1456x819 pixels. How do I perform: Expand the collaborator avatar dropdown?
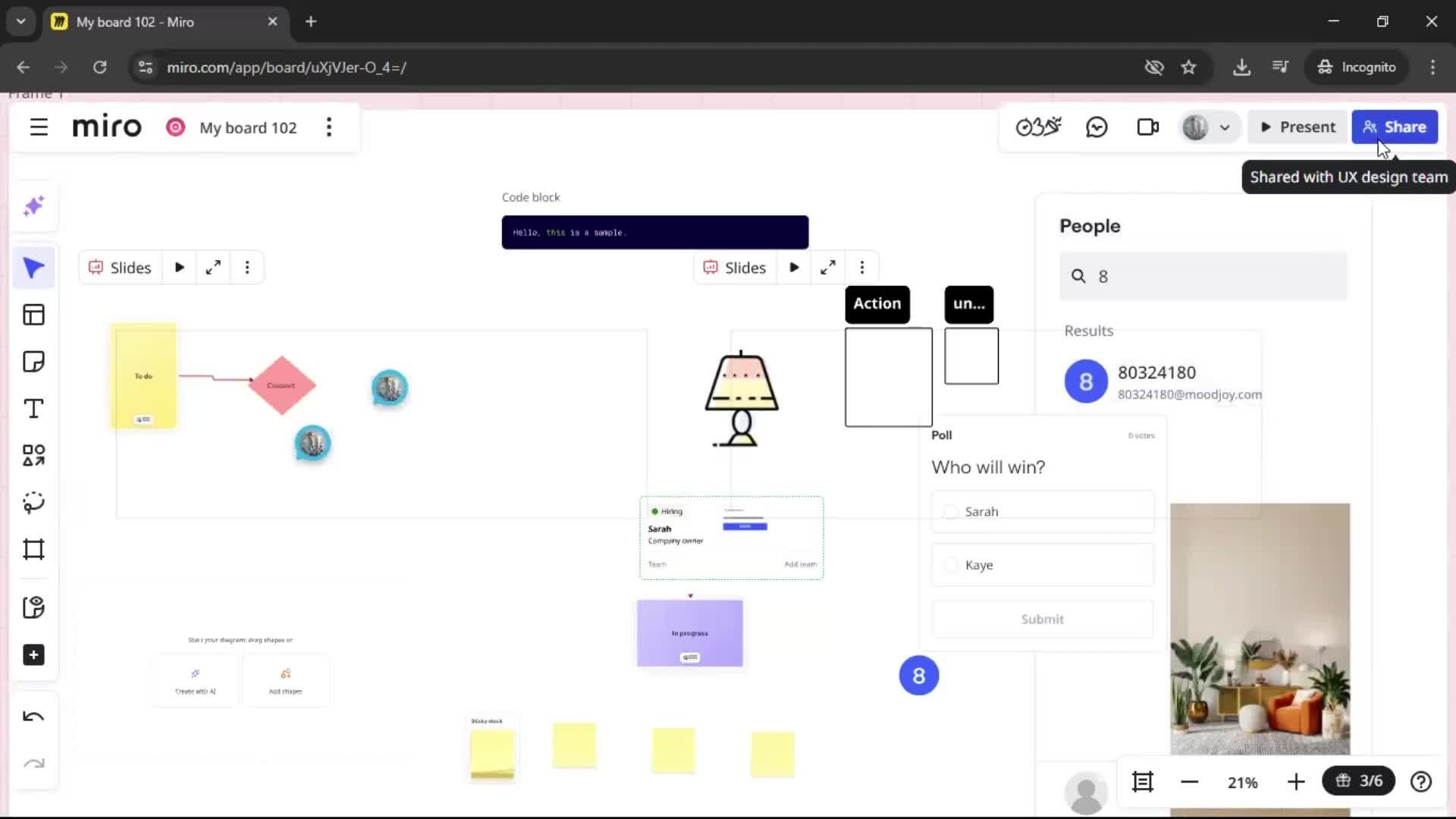(x=1225, y=127)
